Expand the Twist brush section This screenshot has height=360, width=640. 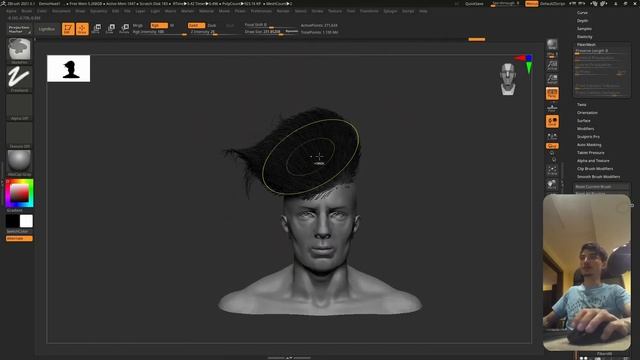582,104
